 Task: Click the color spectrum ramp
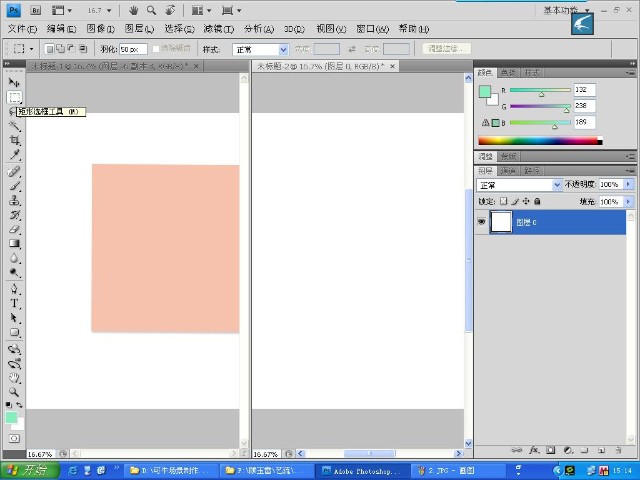(x=540, y=141)
